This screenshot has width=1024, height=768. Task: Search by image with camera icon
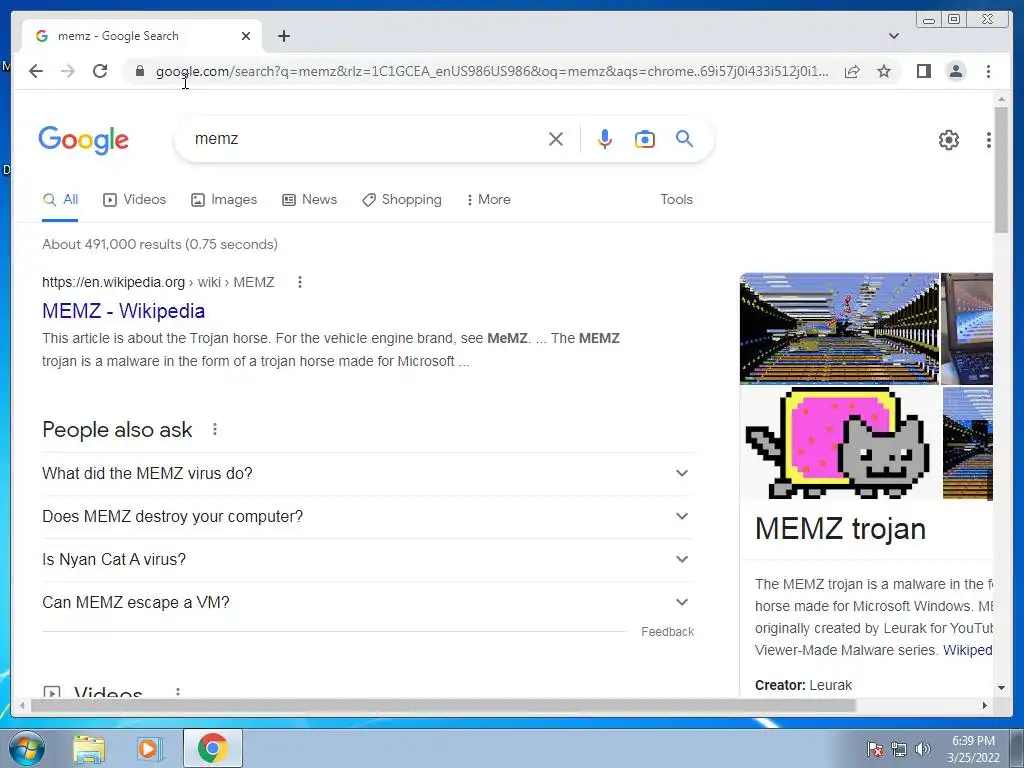click(x=645, y=139)
